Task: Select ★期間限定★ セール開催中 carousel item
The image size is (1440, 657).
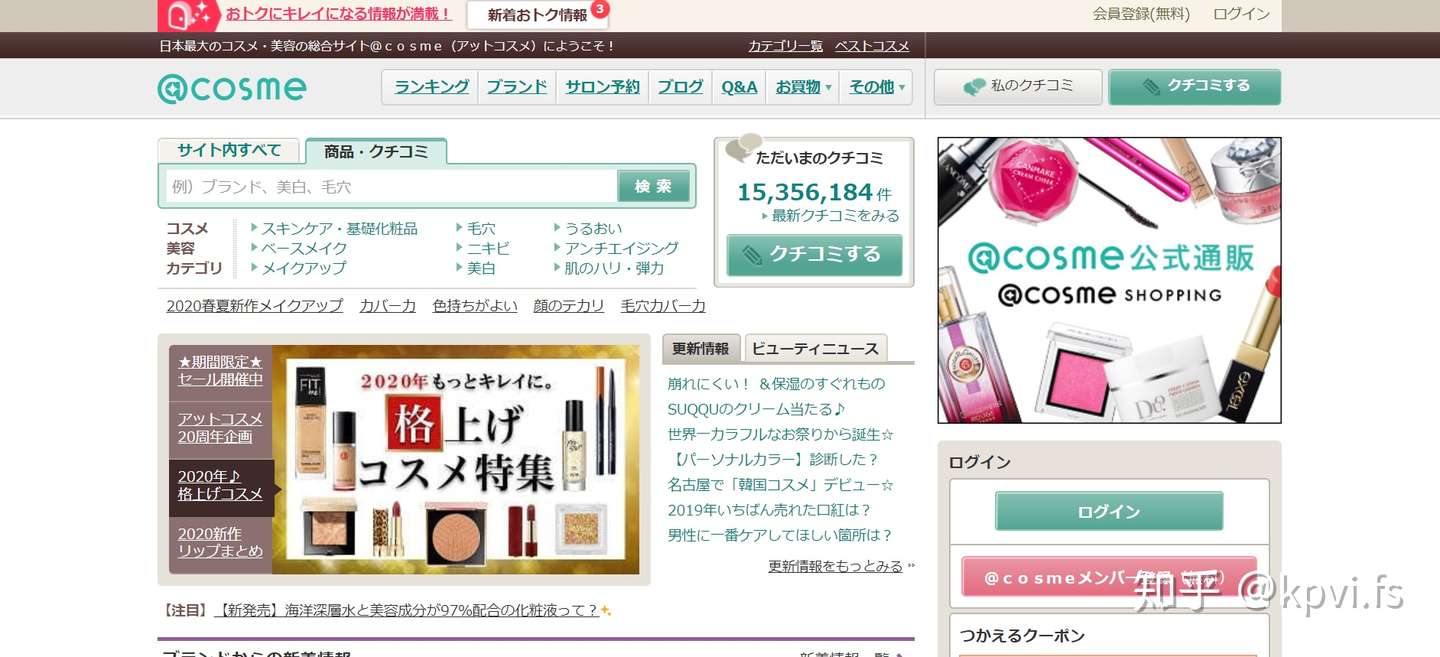Action: coord(221,371)
